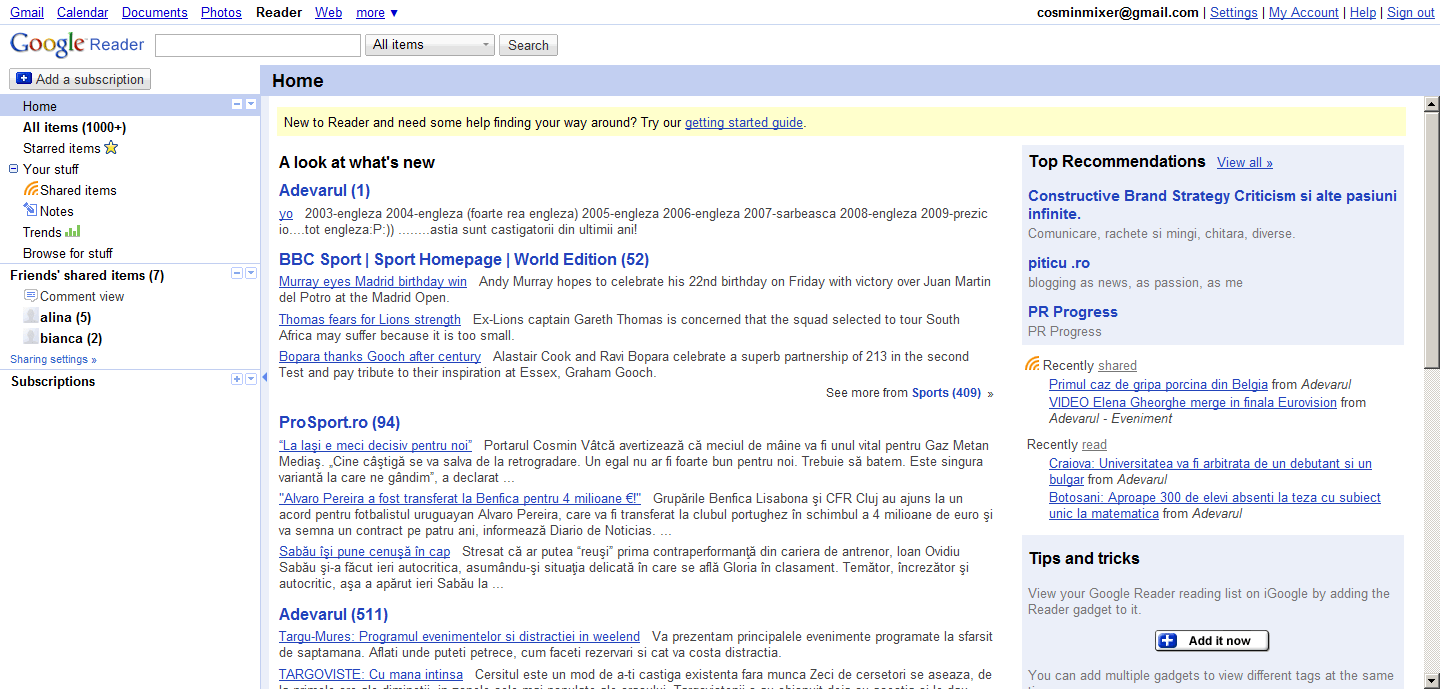This screenshot has width=1440, height=689.
Task: Collapse the Your stuff tree node
Action: pyautogui.click(x=14, y=169)
